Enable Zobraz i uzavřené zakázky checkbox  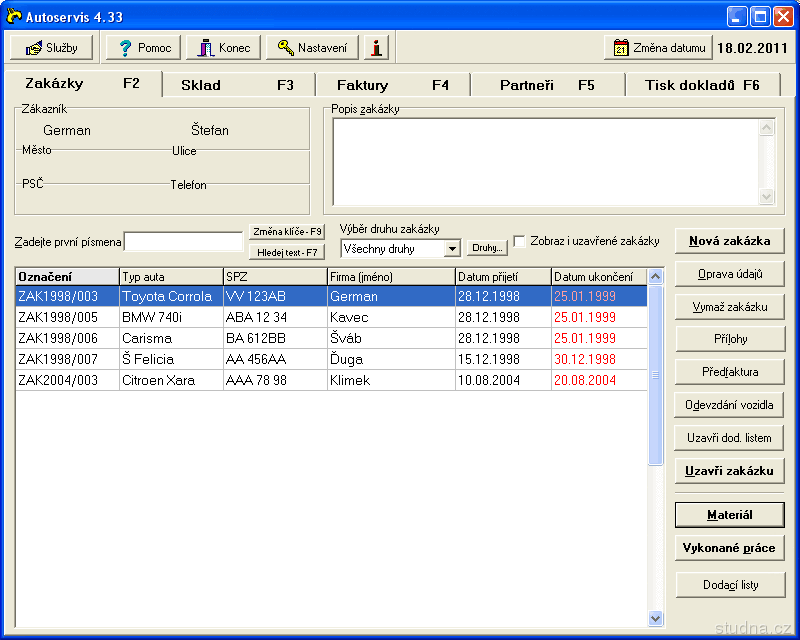point(520,241)
